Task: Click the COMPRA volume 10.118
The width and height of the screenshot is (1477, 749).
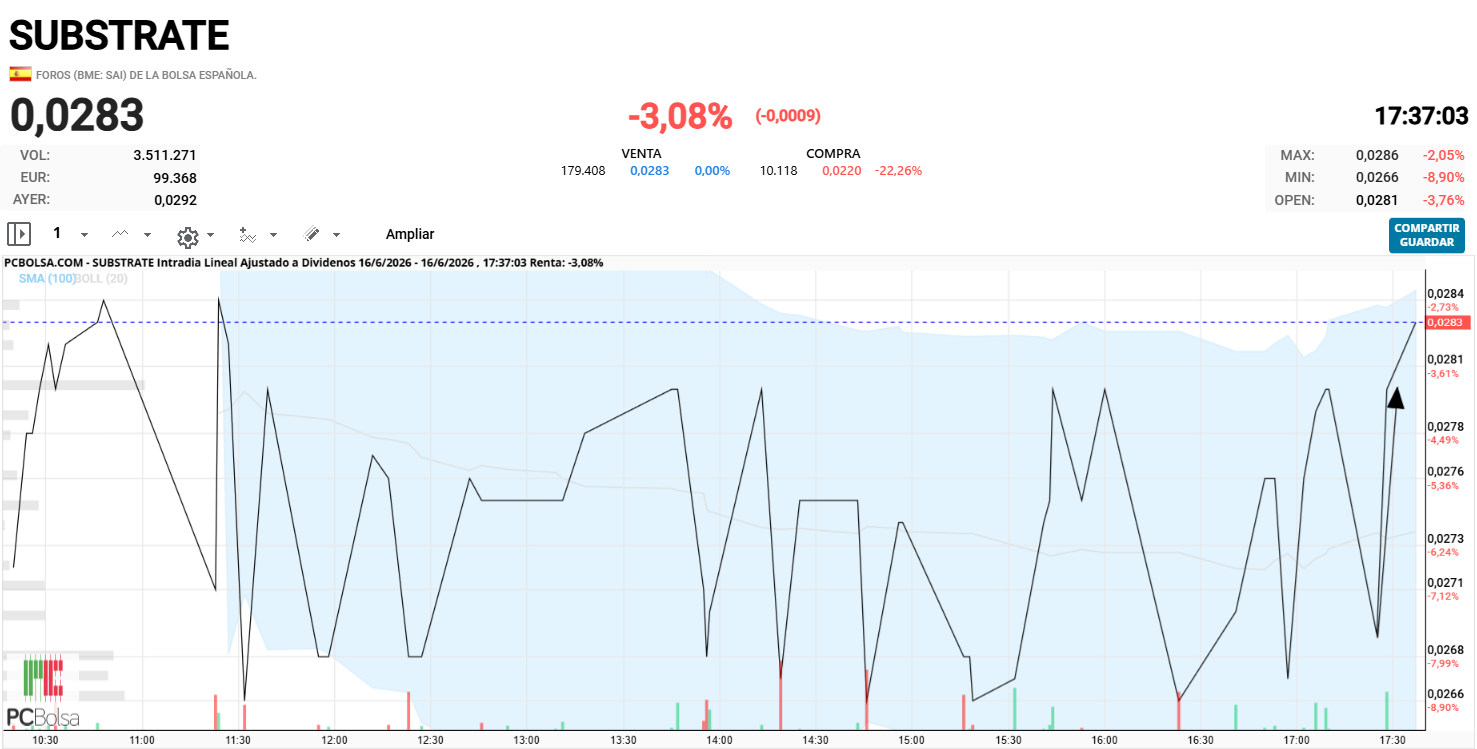Action: point(779,171)
